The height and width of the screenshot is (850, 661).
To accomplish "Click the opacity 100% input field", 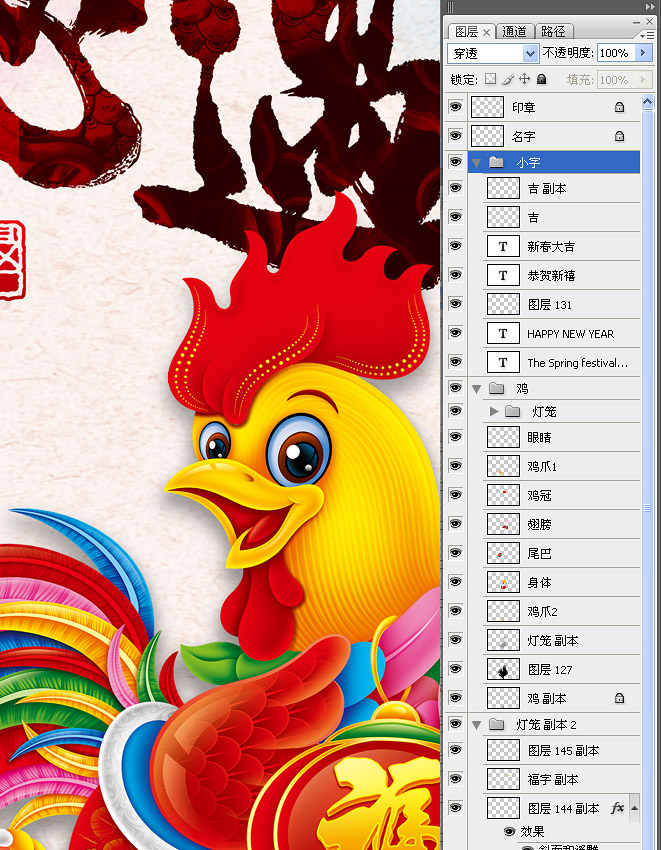I will [616, 53].
